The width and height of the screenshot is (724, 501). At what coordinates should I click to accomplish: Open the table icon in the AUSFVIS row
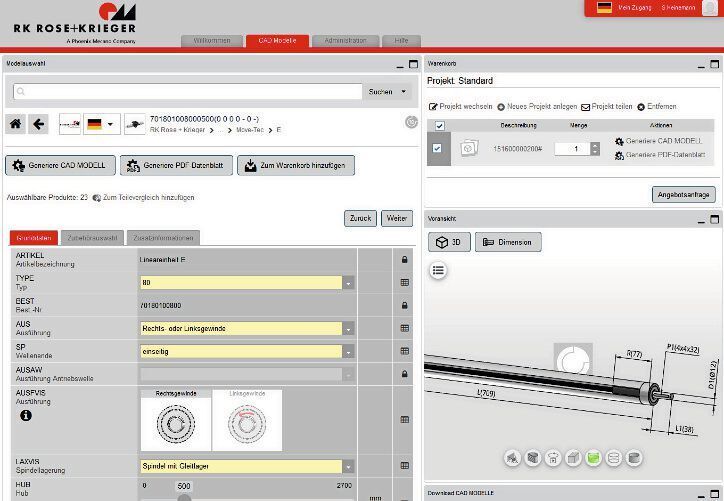tap(404, 420)
